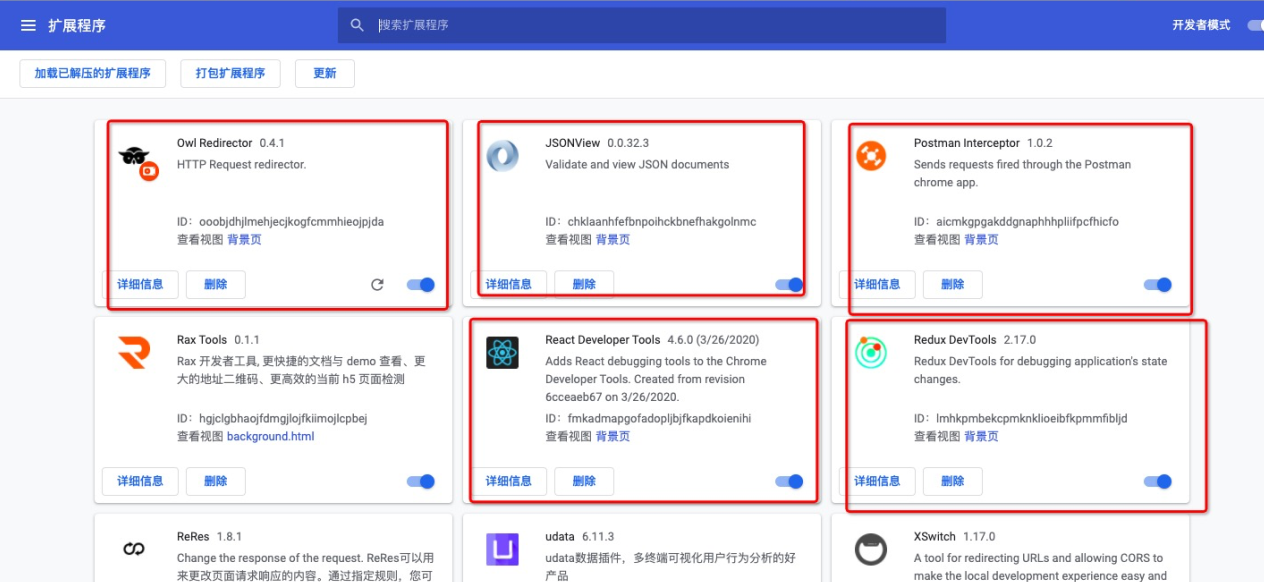Click the 打包扩展程序 button
Screen dimensions: 1264x582
tap(231, 73)
